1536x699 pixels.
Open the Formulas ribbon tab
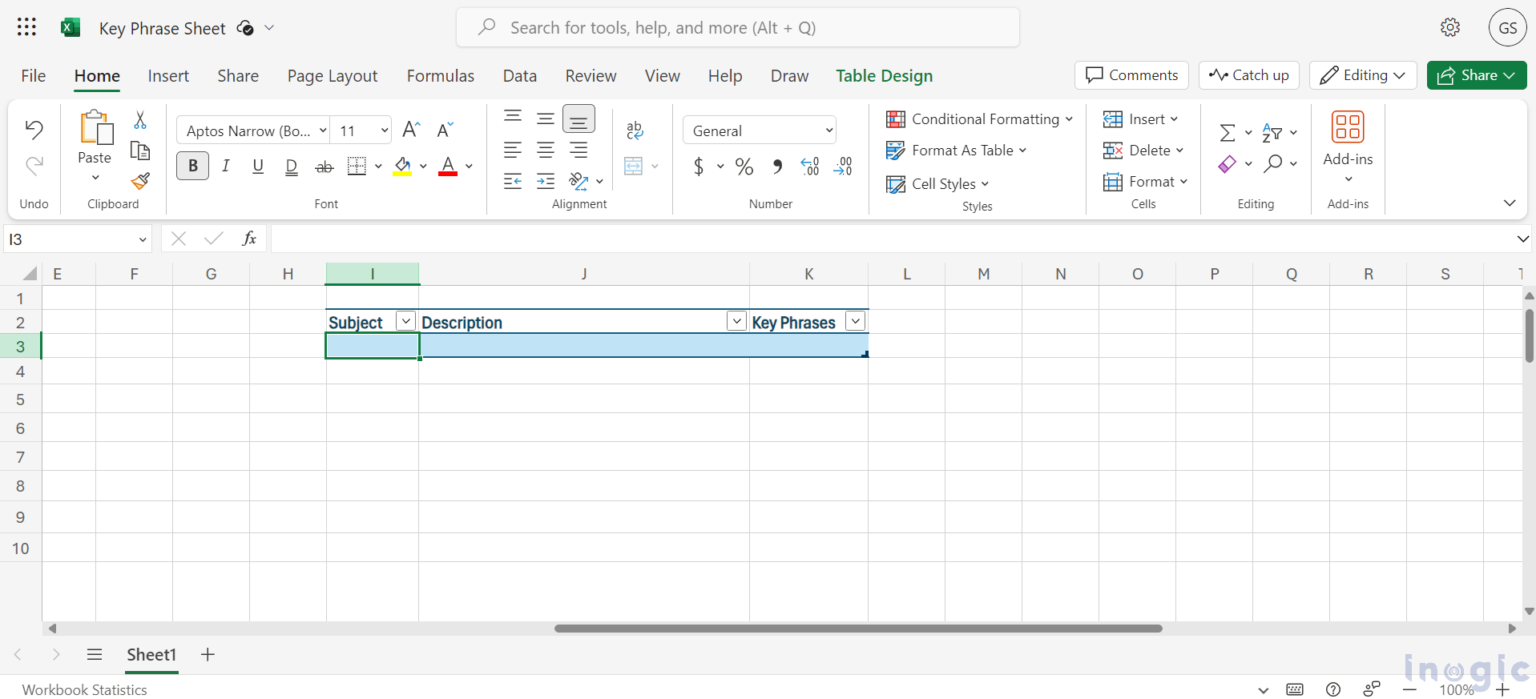[x=440, y=75]
